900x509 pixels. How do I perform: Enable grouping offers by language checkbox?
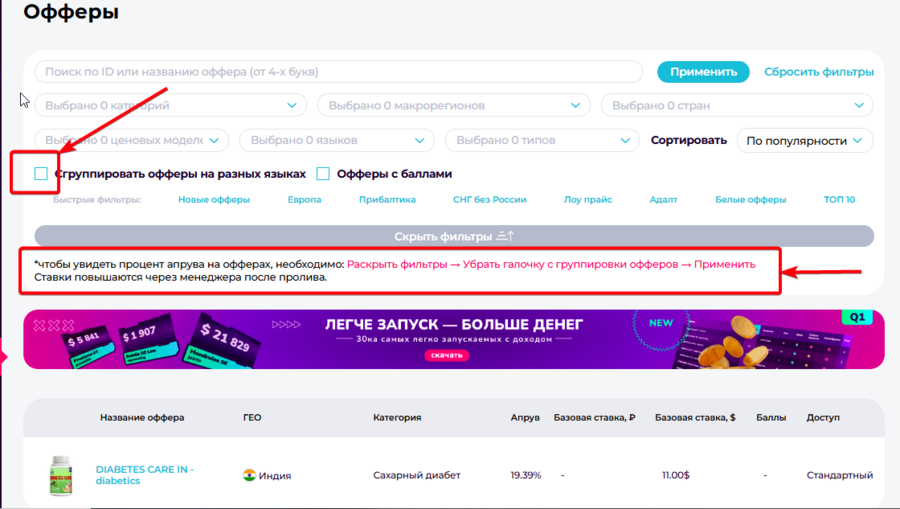pos(41,174)
